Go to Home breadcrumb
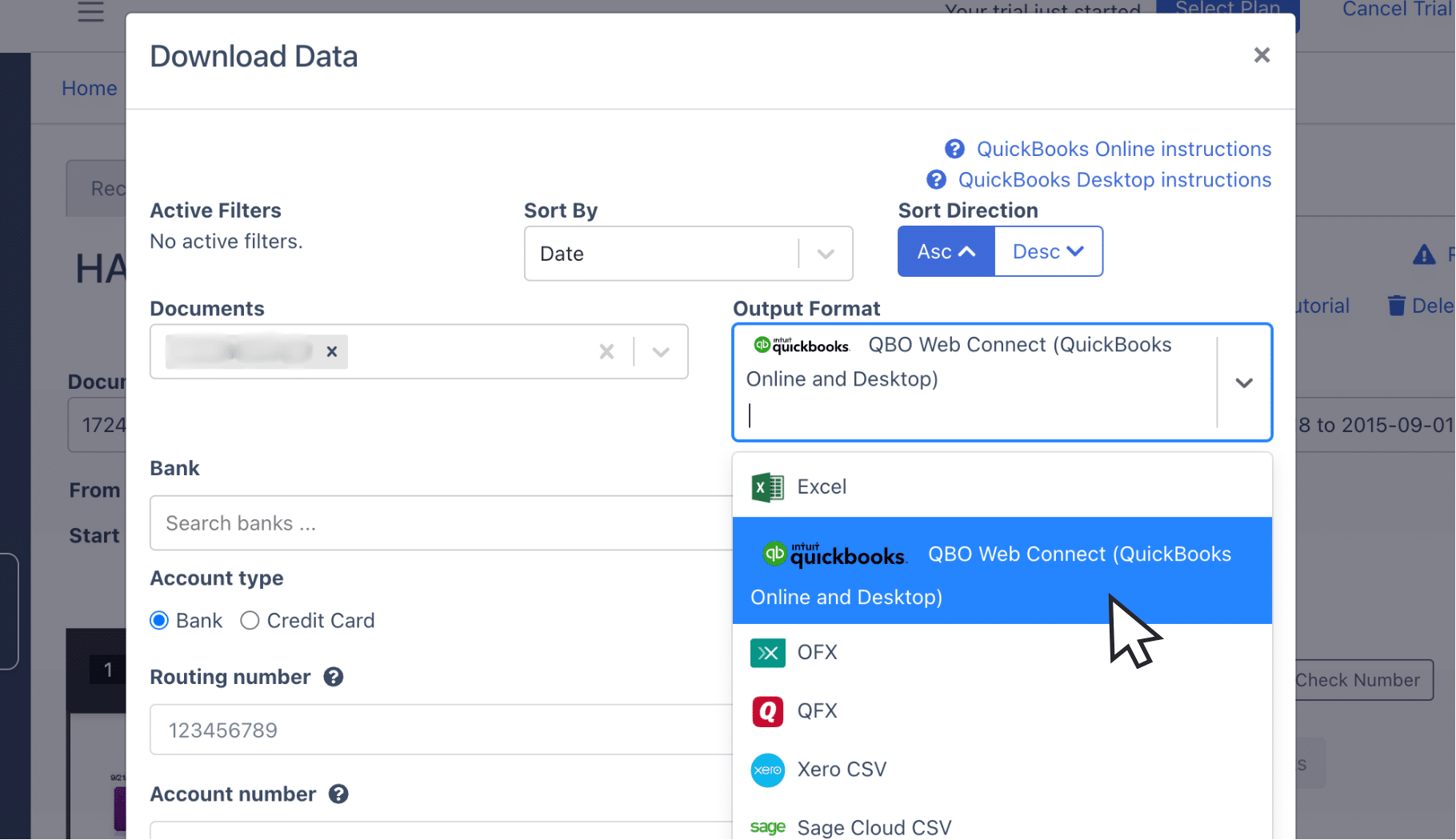This screenshot has height=840, width=1456. click(x=89, y=88)
